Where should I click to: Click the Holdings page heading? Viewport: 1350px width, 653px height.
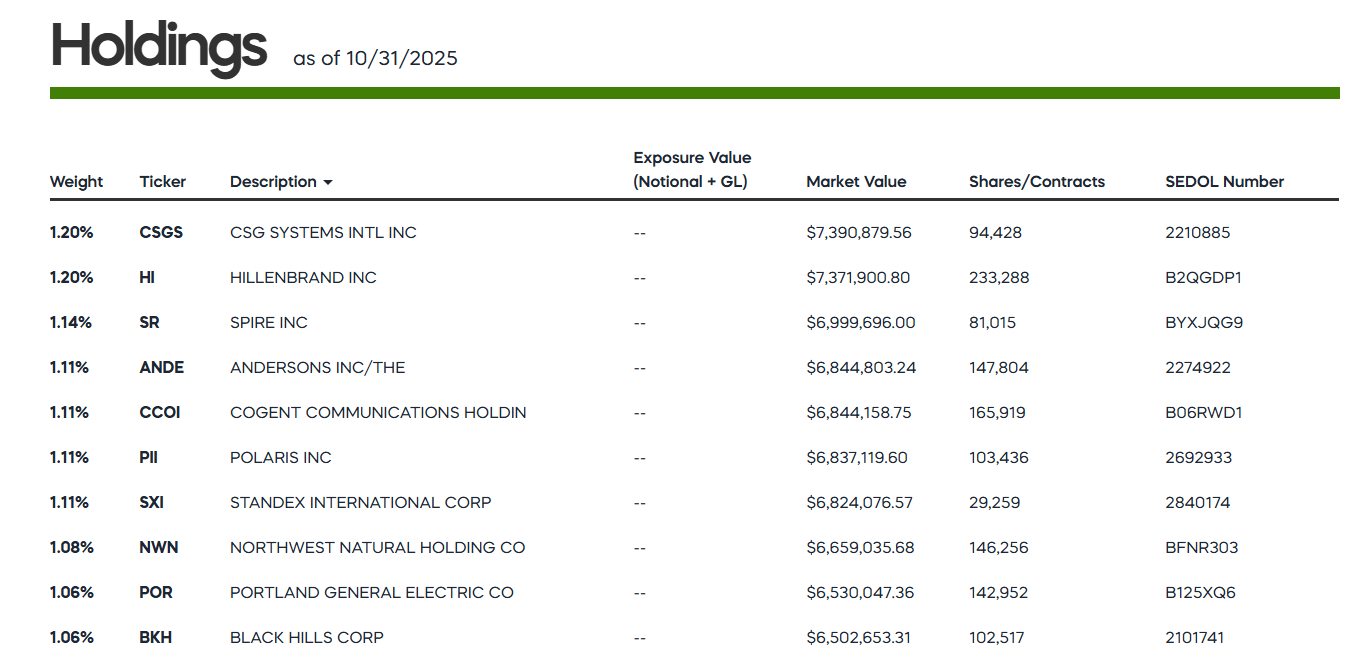pyautogui.click(x=158, y=42)
